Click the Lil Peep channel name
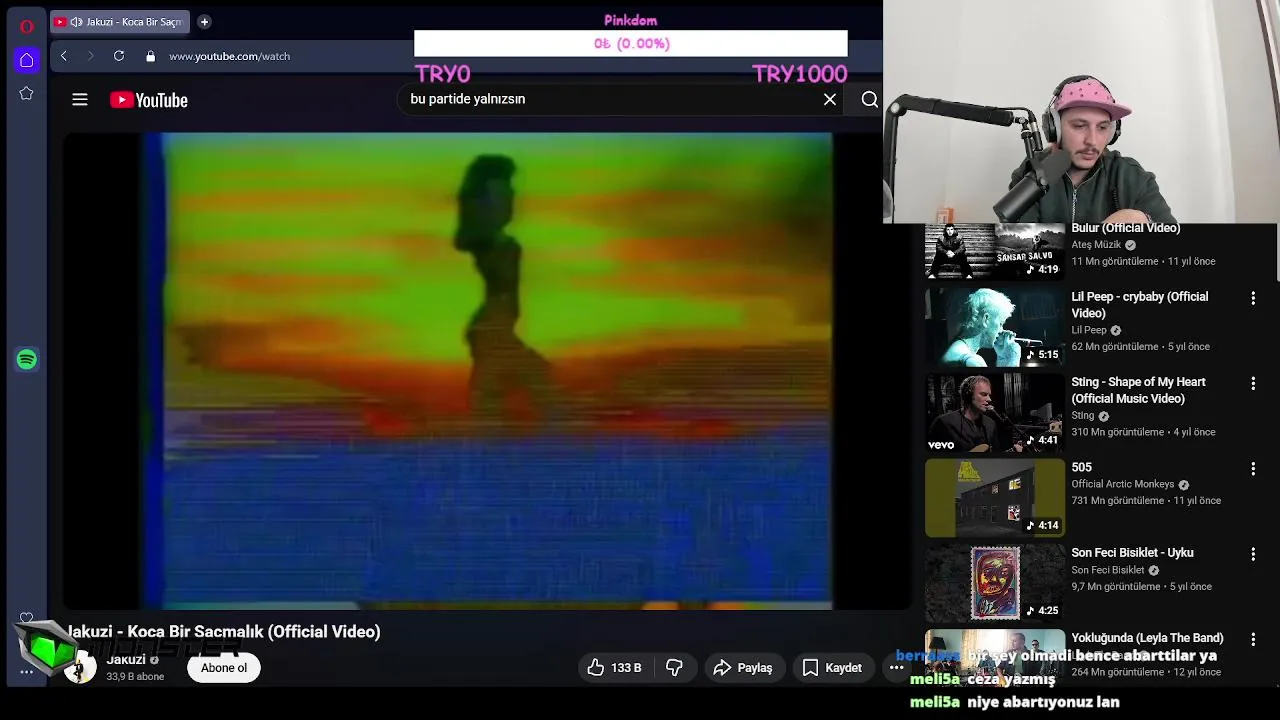 [1089, 330]
